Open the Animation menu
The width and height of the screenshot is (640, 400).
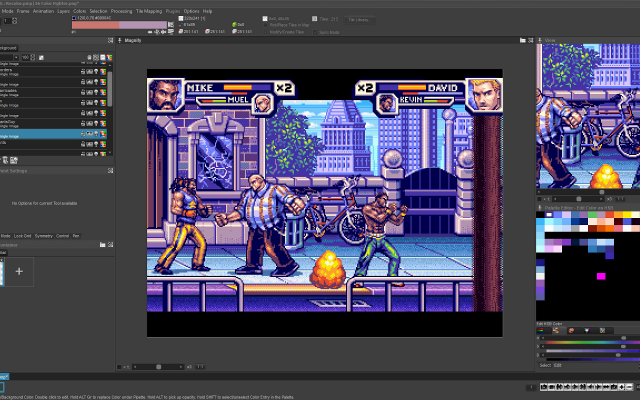coord(43,11)
